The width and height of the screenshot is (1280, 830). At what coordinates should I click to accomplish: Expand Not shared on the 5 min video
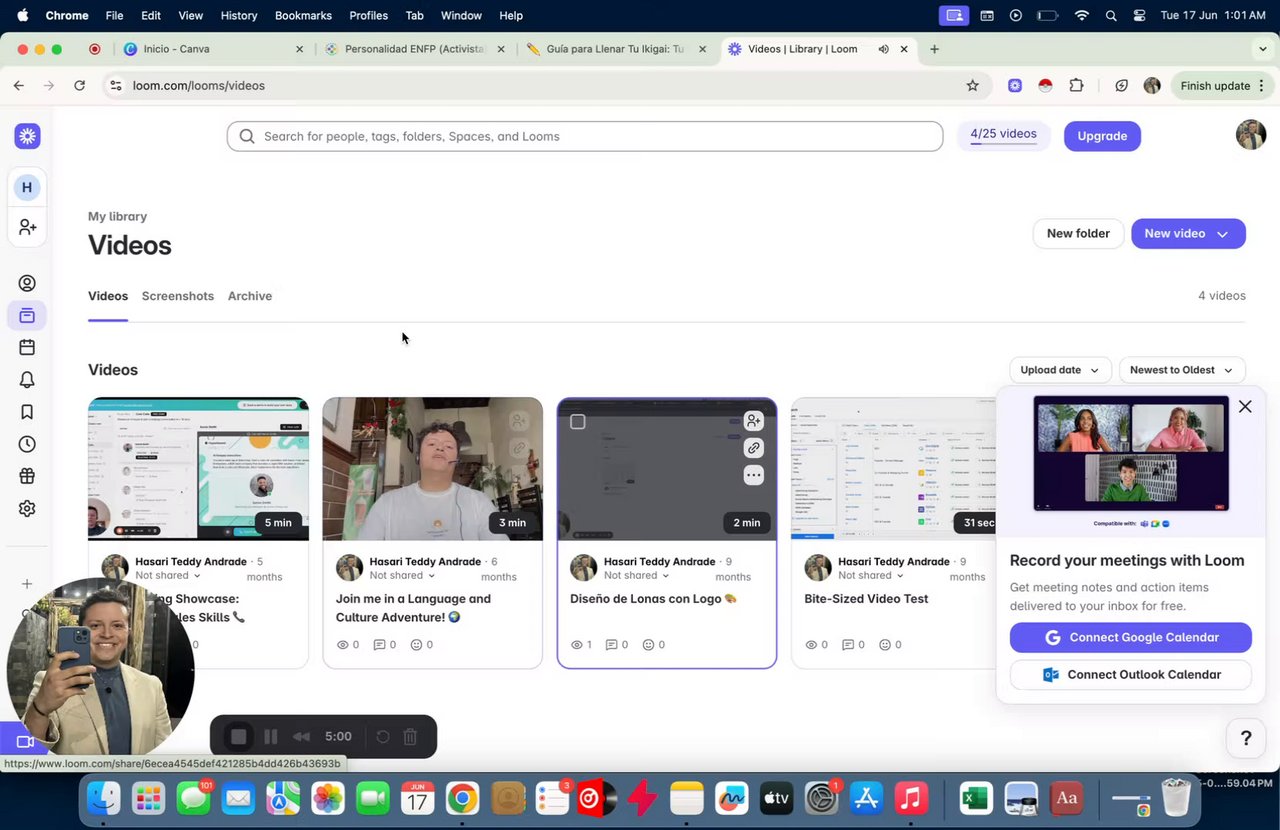(169, 576)
